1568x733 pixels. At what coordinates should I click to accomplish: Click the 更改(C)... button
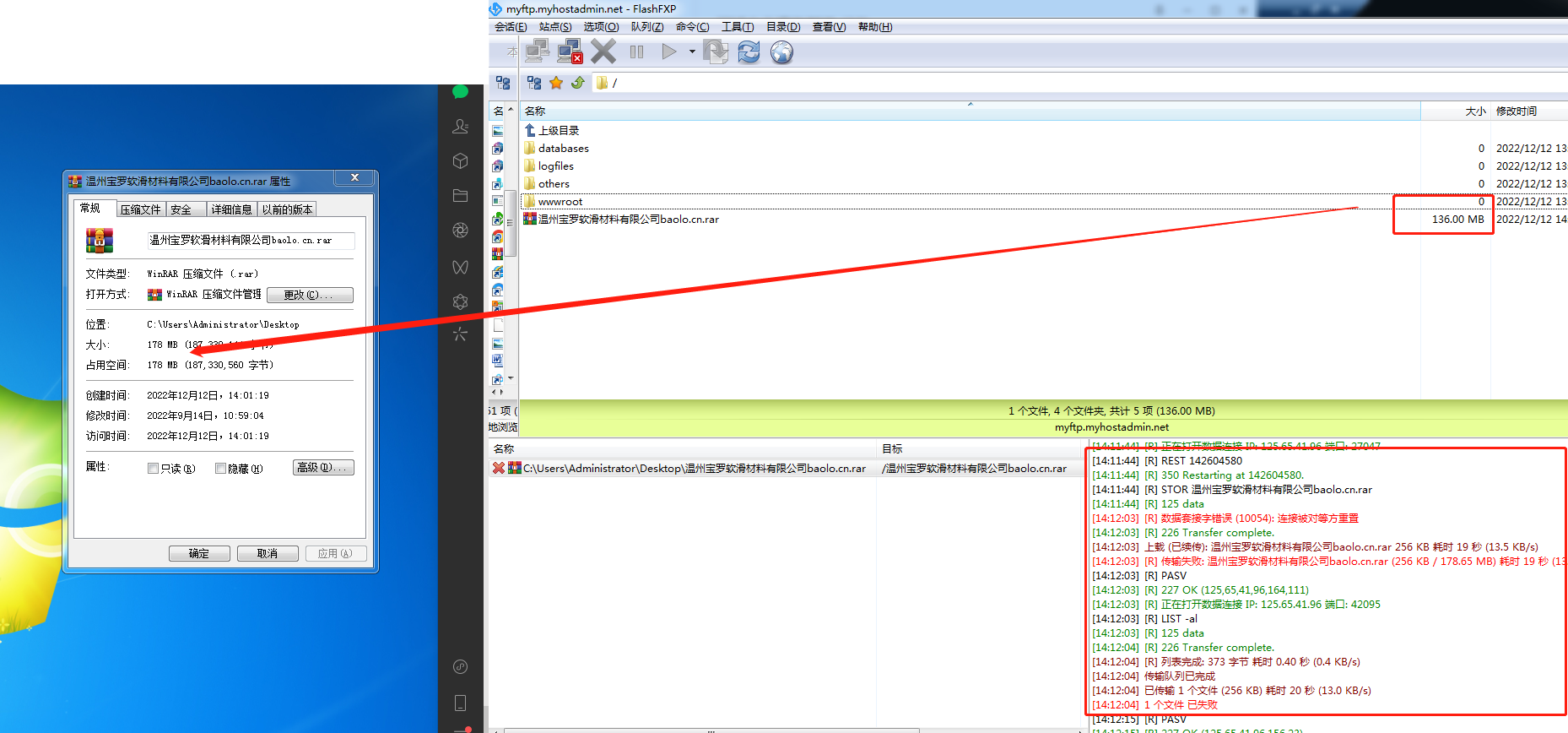[310, 295]
